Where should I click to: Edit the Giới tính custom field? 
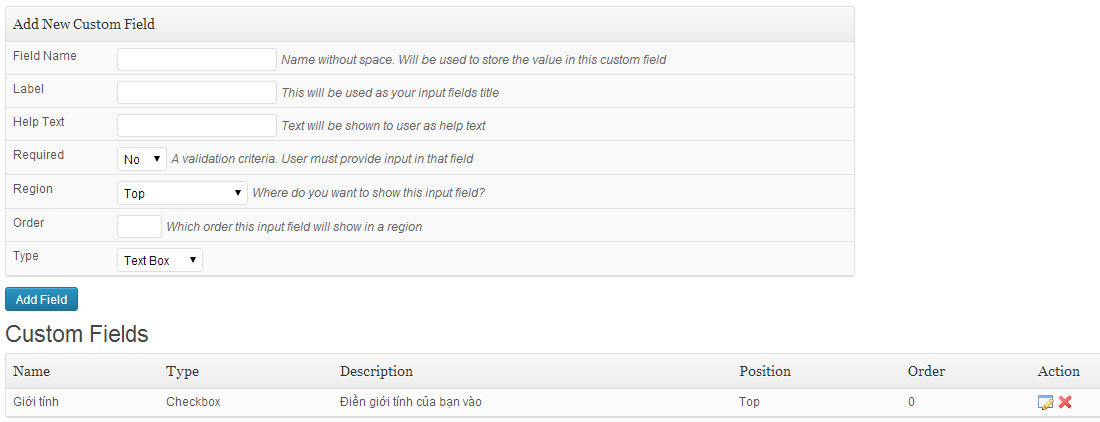pos(1045,402)
